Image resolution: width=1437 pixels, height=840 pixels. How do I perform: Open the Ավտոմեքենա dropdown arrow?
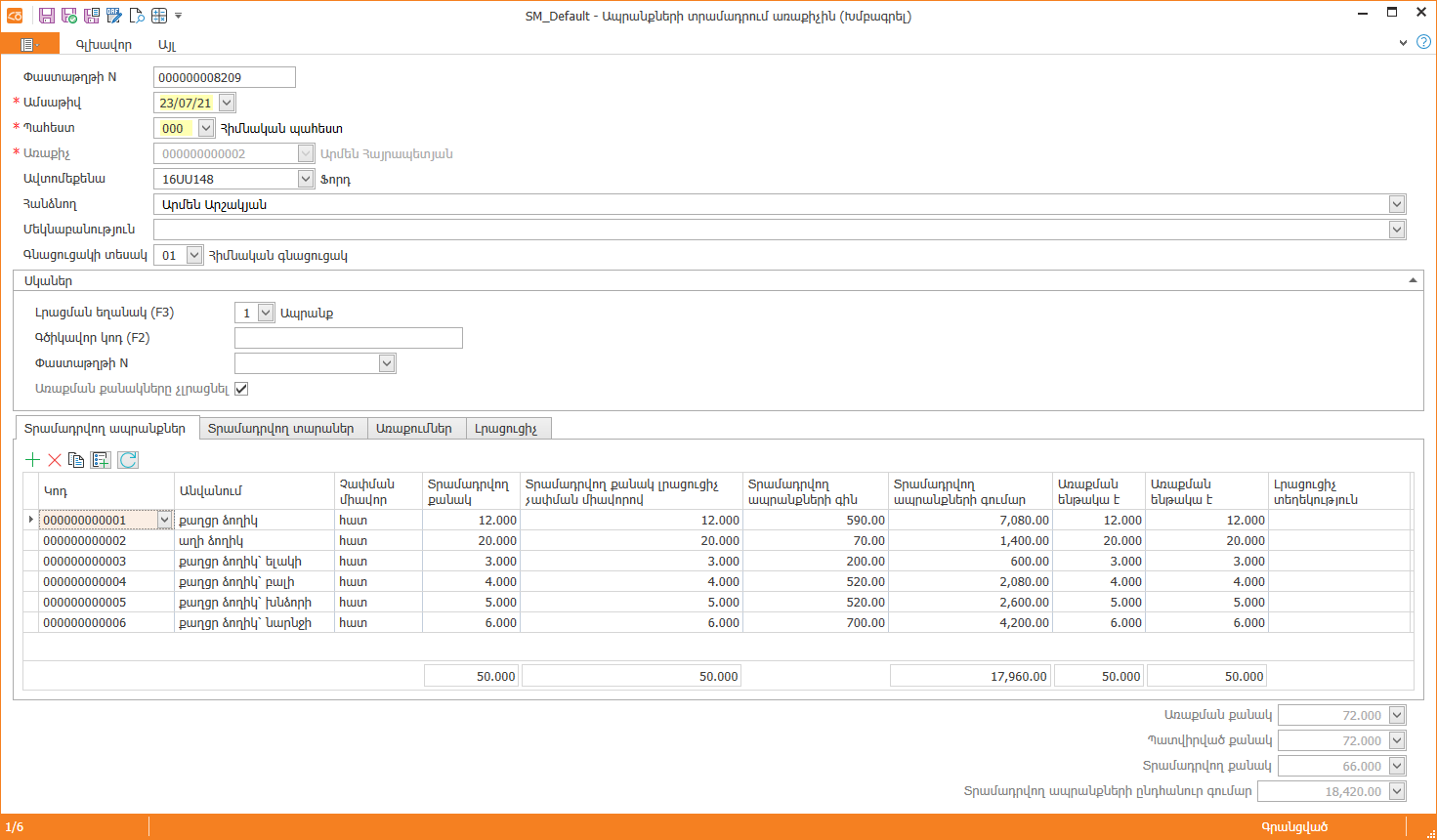click(306, 179)
